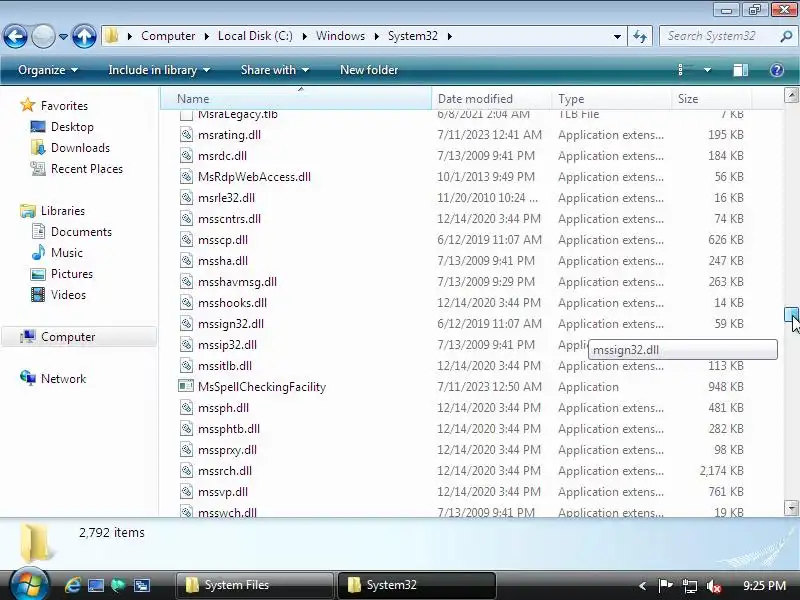Expand the arrow after Windows breadcrumb

point(377,36)
